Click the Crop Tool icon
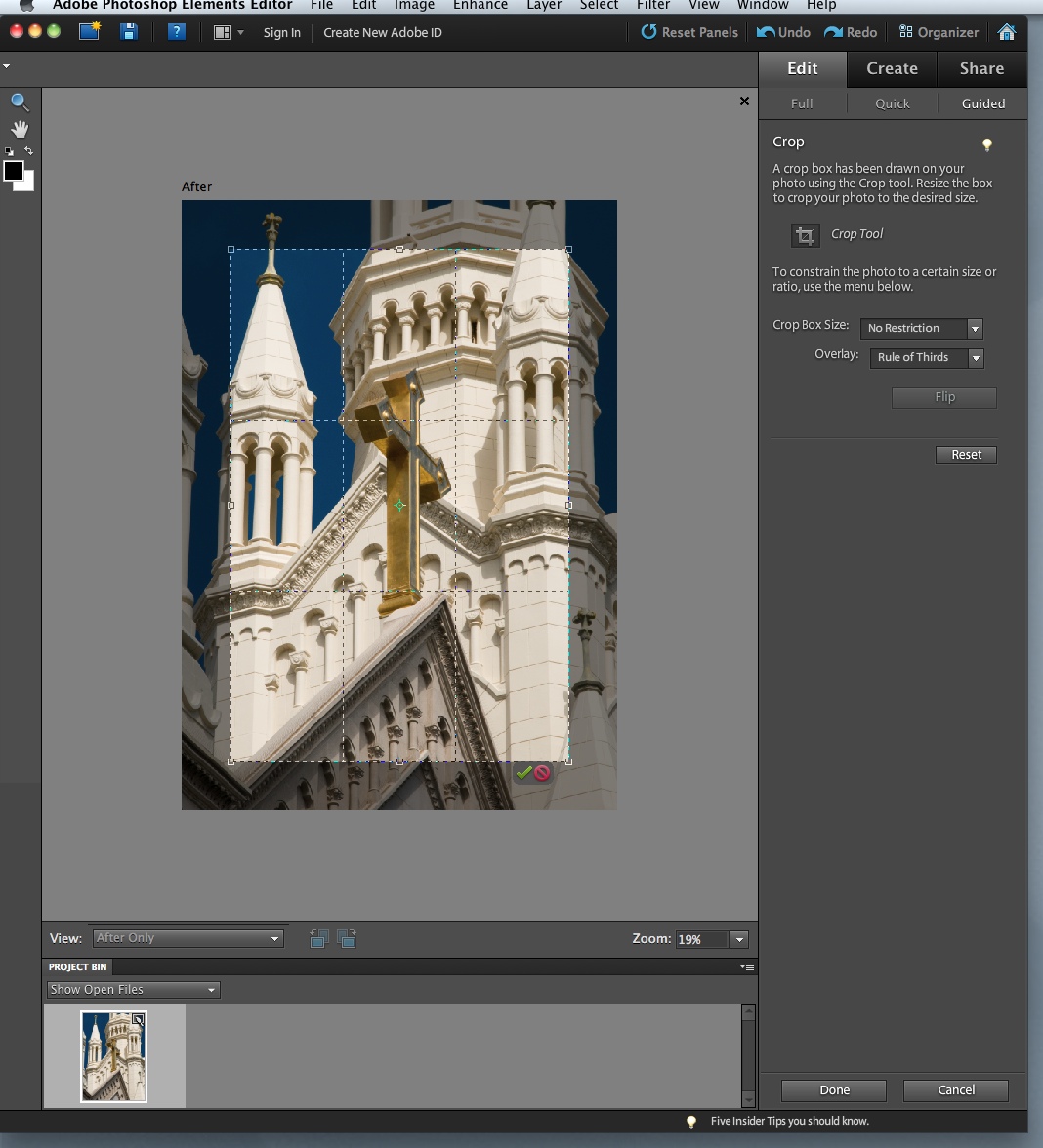The width and height of the screenshot is (1043, 1148). [x=806, y=235]
